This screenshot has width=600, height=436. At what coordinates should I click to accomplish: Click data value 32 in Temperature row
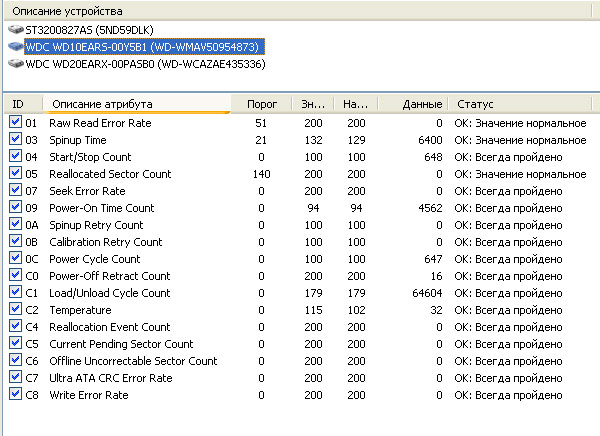coord(436,310)
